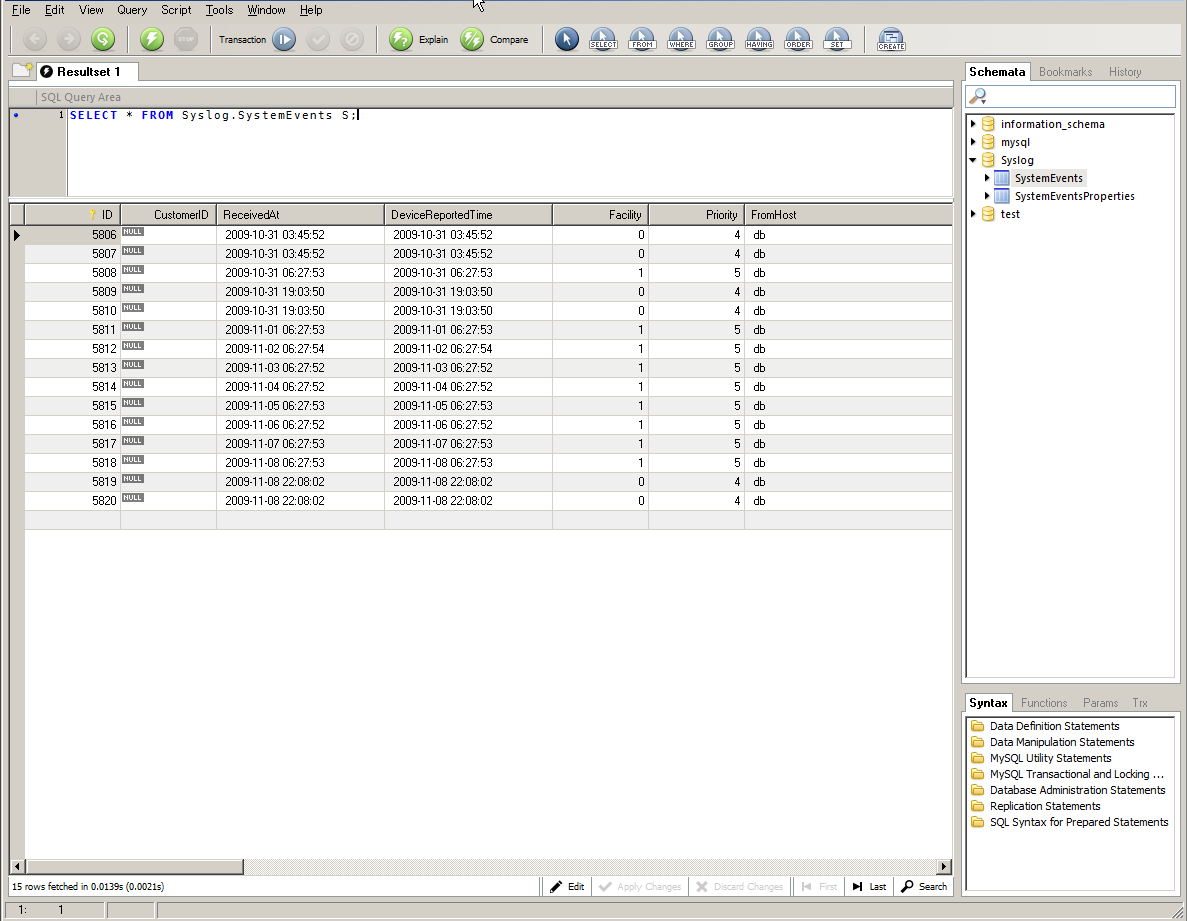Switch to the Functions tab
1187x921 pixels.
pos(1044,703)
